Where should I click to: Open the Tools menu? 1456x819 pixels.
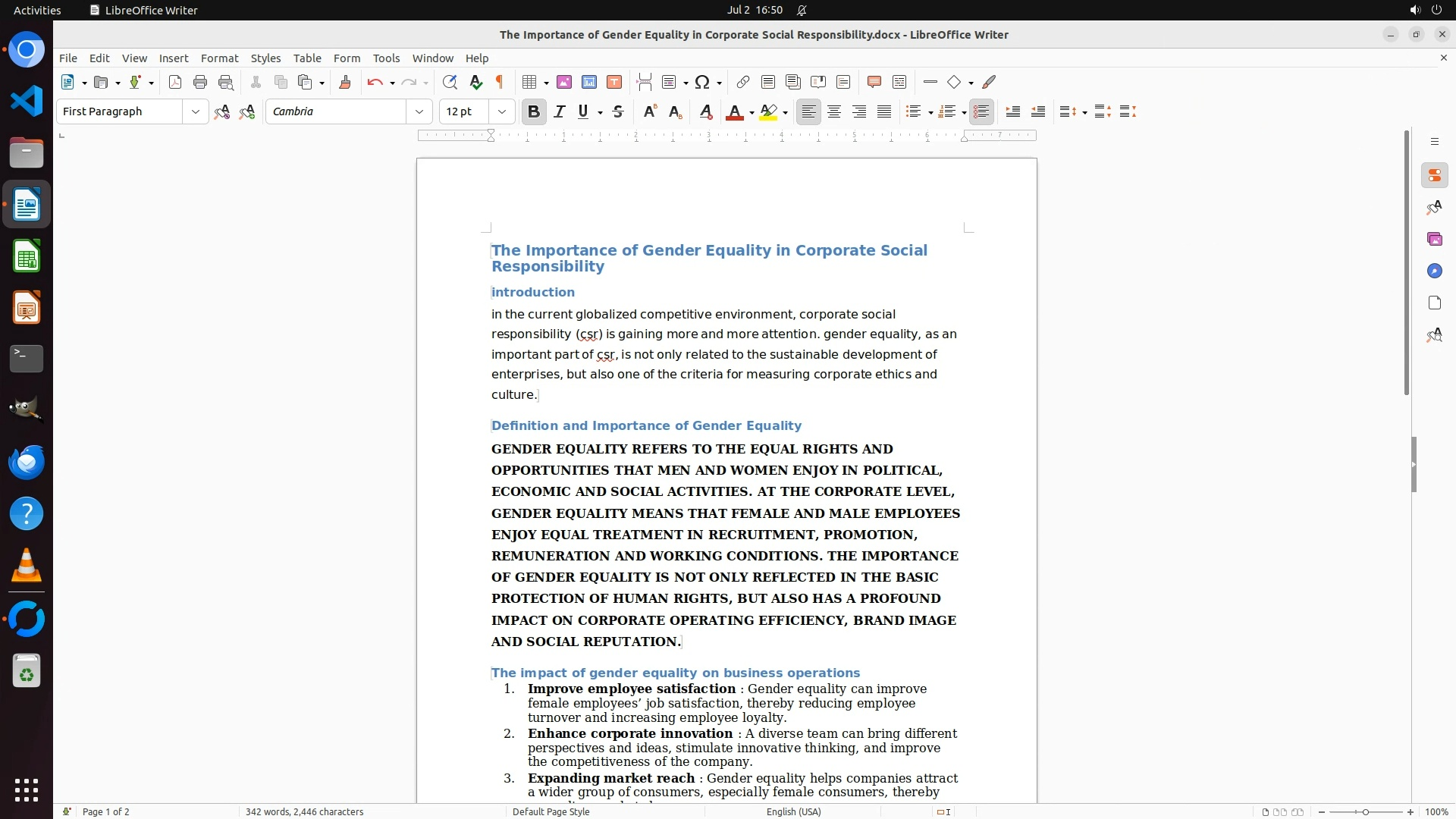click(x=386, y=58)
